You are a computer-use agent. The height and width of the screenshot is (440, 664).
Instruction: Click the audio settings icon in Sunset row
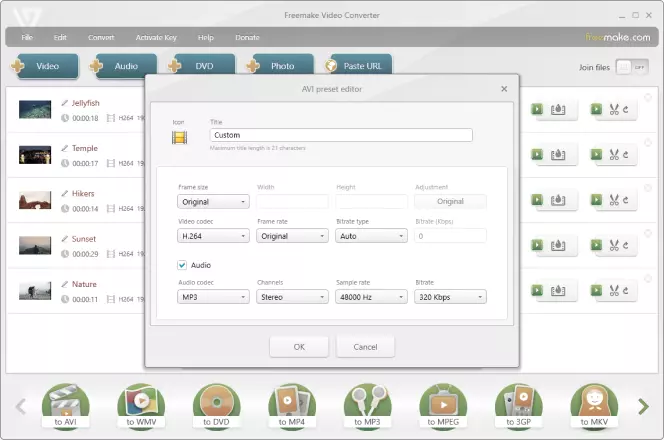[558, 246]
